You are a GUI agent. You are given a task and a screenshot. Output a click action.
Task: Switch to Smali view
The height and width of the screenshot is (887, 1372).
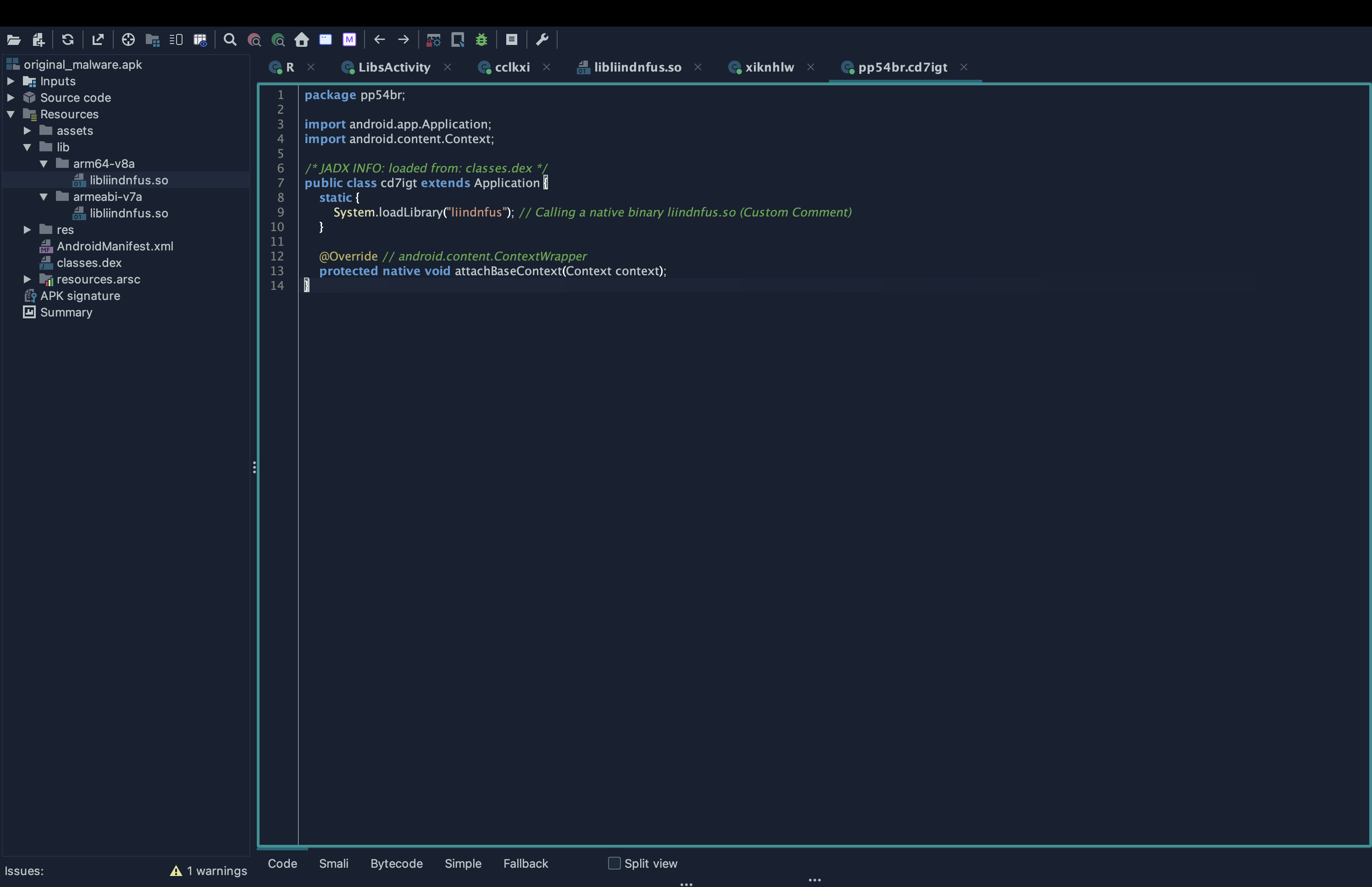333,864
